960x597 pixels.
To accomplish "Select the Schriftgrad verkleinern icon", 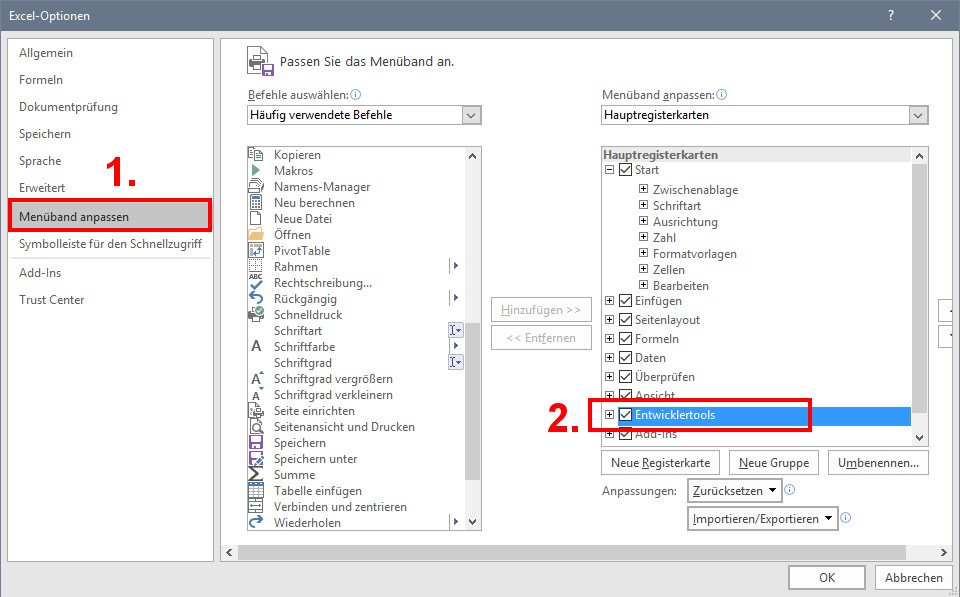I will click(257, 394).
